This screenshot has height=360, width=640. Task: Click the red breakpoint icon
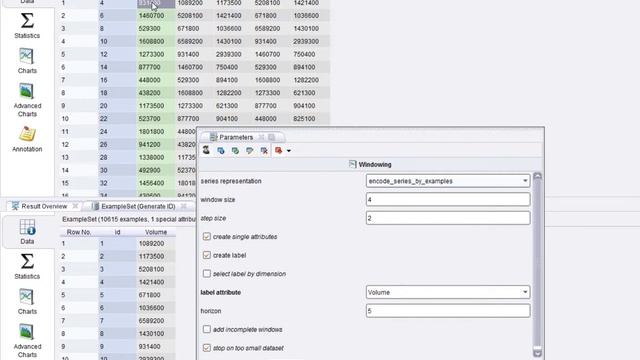click(278, 151)
